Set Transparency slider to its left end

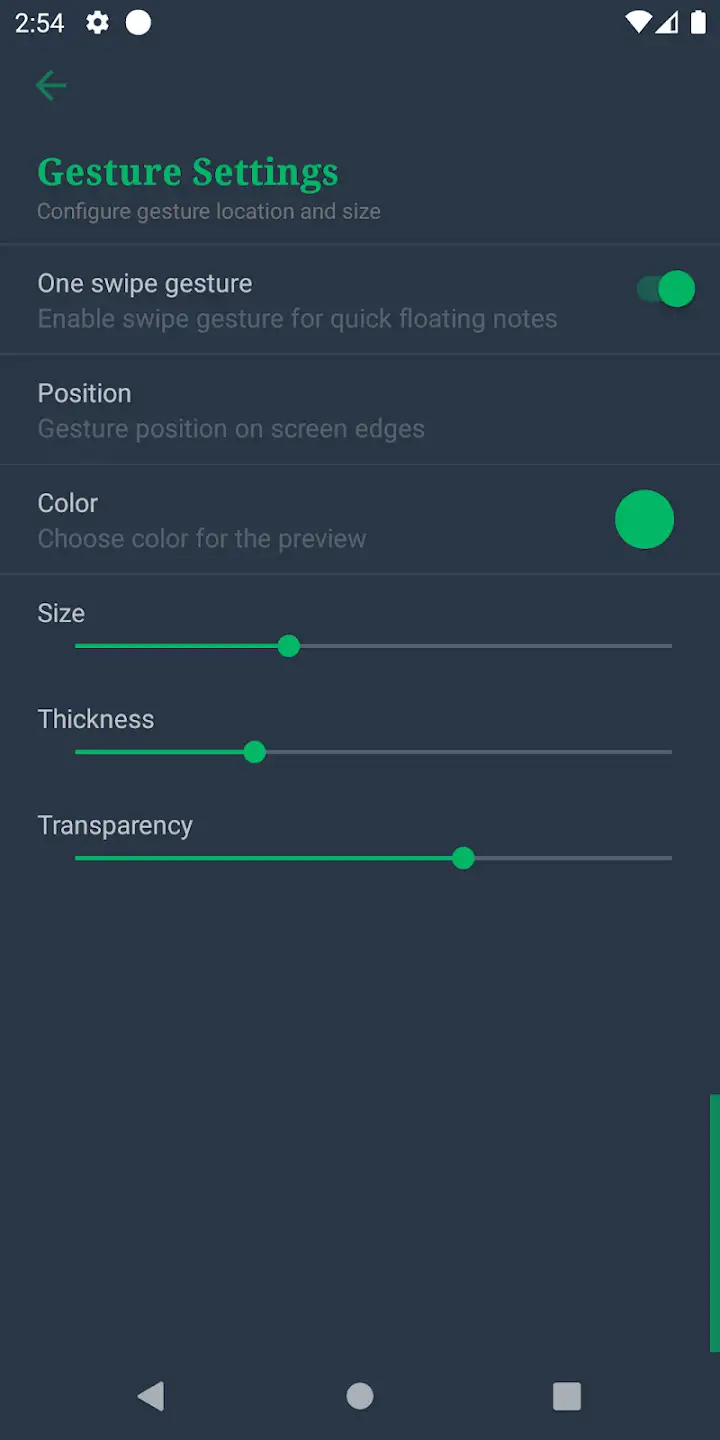point(77,858)
